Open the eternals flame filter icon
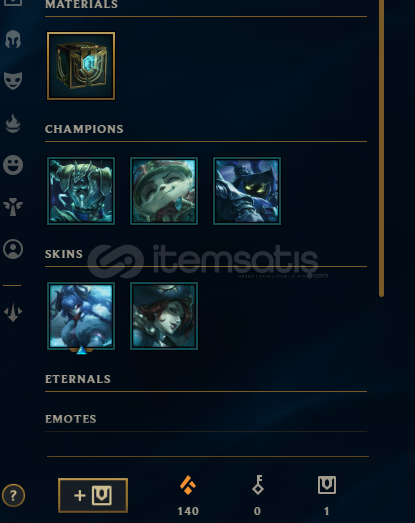415x523 pixels. [13, 123]
